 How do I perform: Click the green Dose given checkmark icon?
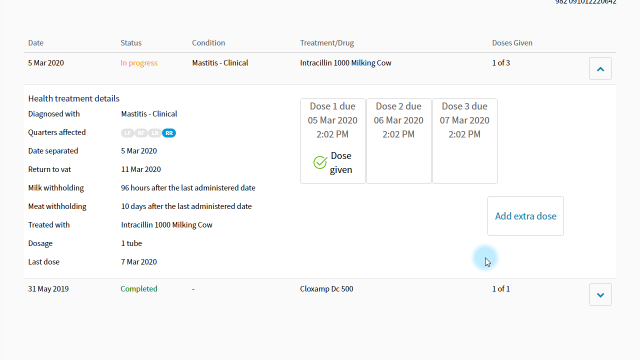tap(320, 162)
